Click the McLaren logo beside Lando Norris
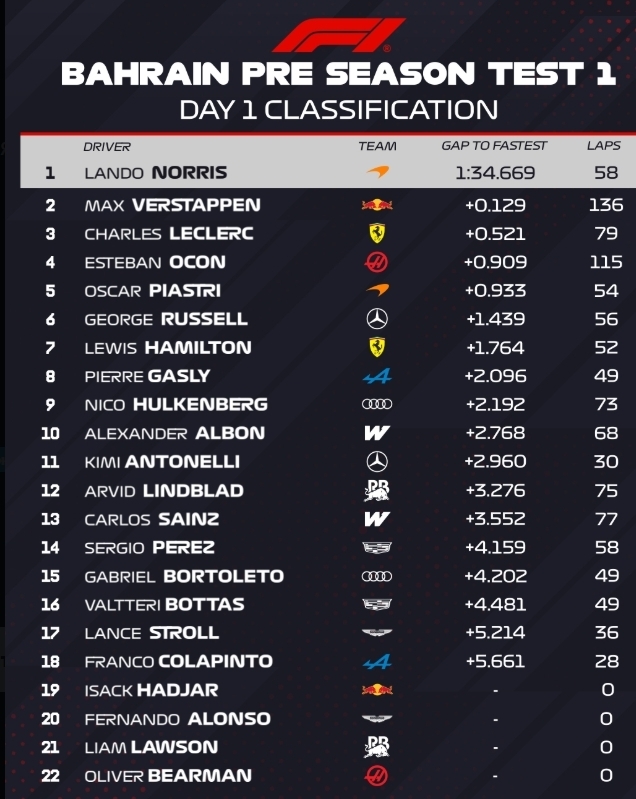The width and height of the screenshot is (636, 799). (377, 172)
